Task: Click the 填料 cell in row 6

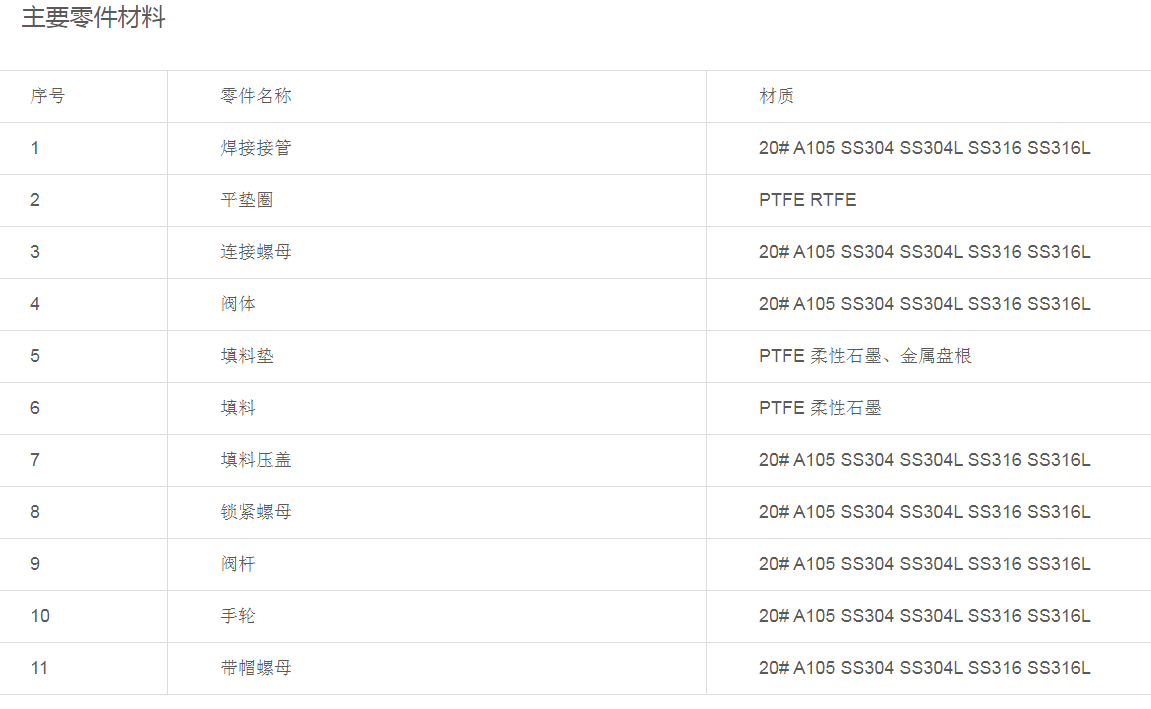Action: [238, 408]
